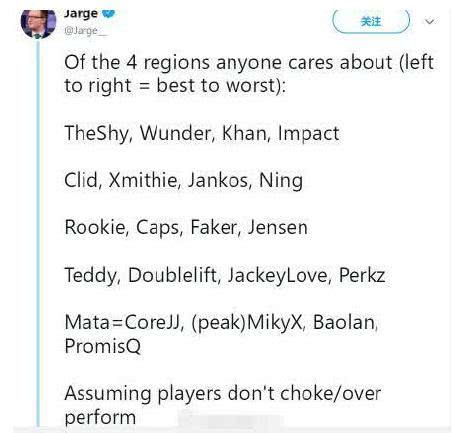Click the blue verified badge icon
This screenshot has width=454, height=433.
click(108, 14)
